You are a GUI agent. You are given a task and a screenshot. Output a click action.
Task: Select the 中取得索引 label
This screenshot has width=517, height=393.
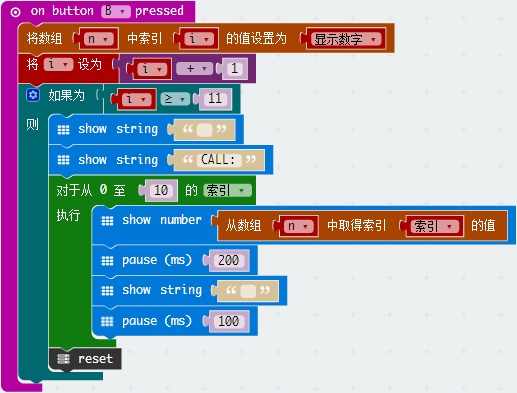[357, 226]
